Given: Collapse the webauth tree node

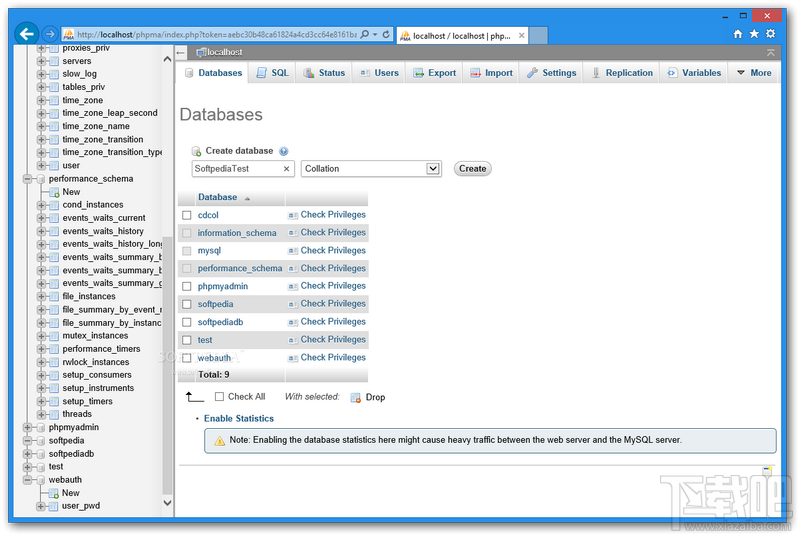Looking at the screenshot, I should pyautogui.click(x=28, y=480).
